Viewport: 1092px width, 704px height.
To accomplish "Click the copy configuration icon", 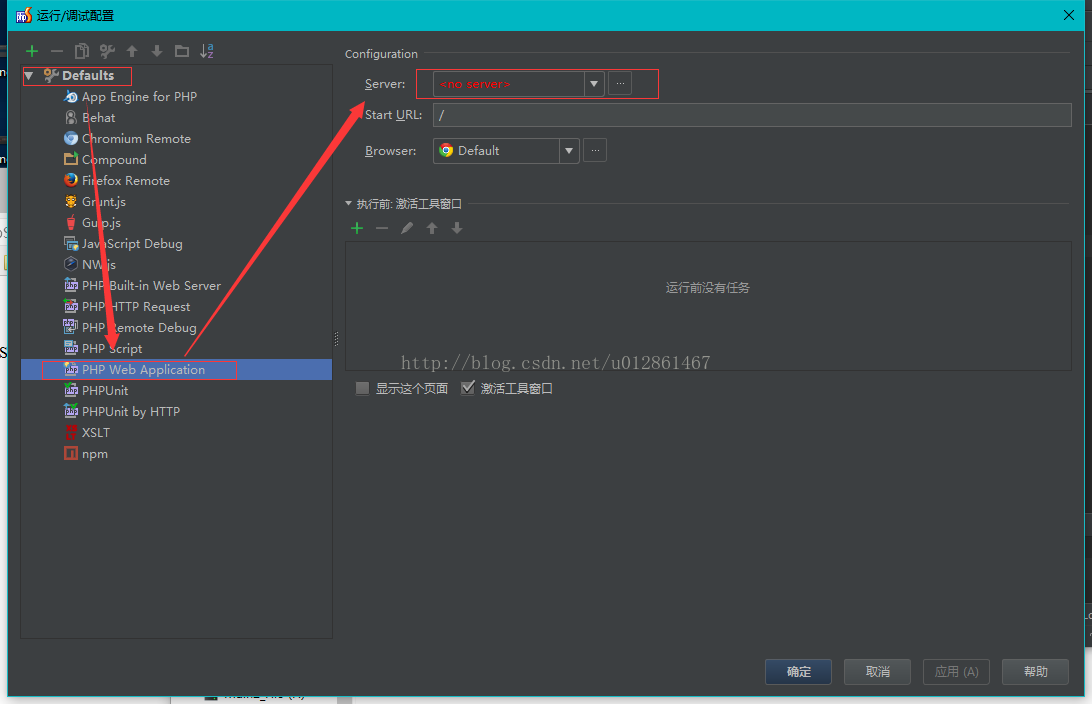I will 82,51.
